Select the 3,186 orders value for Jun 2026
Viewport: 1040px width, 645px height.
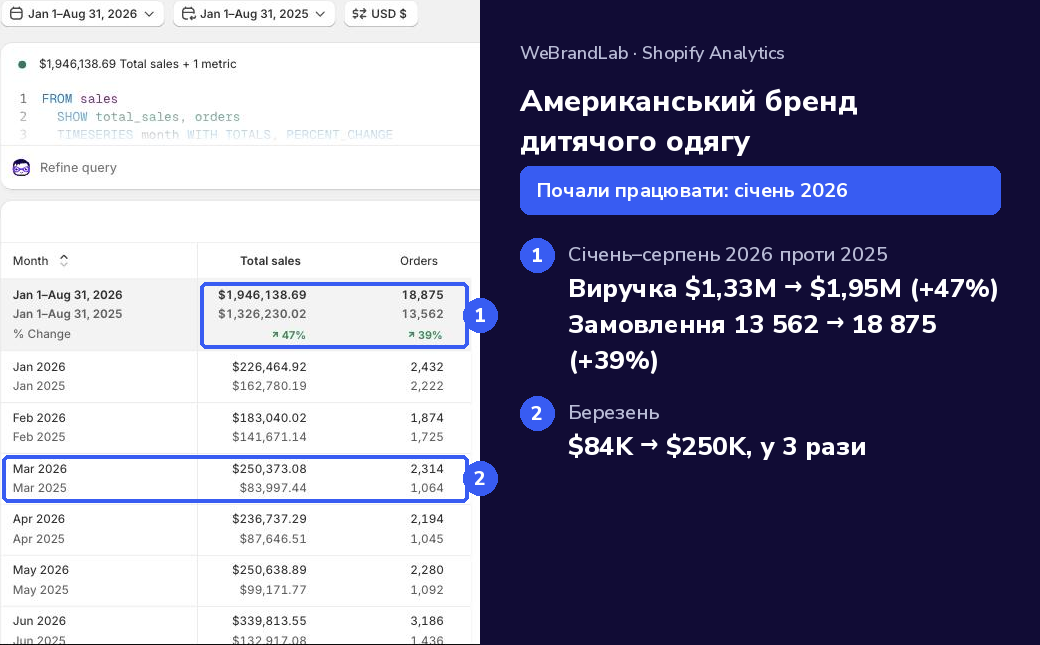click(x=426, y=620)
